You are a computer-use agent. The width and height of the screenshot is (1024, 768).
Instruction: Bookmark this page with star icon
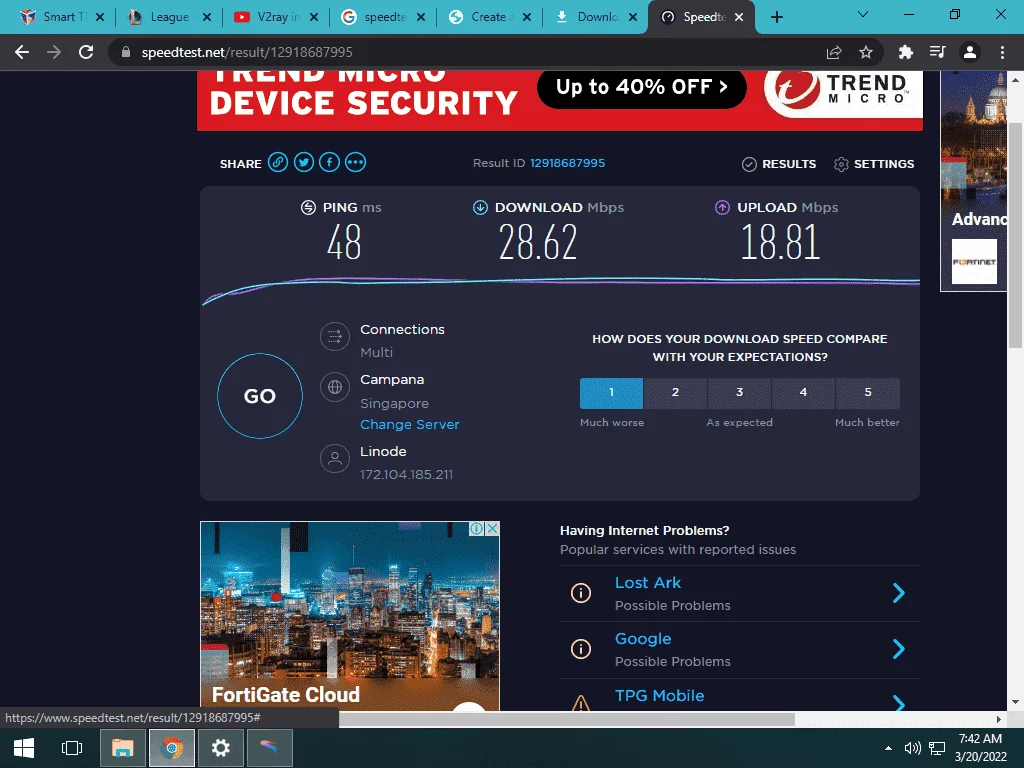[x=866, y=52]
